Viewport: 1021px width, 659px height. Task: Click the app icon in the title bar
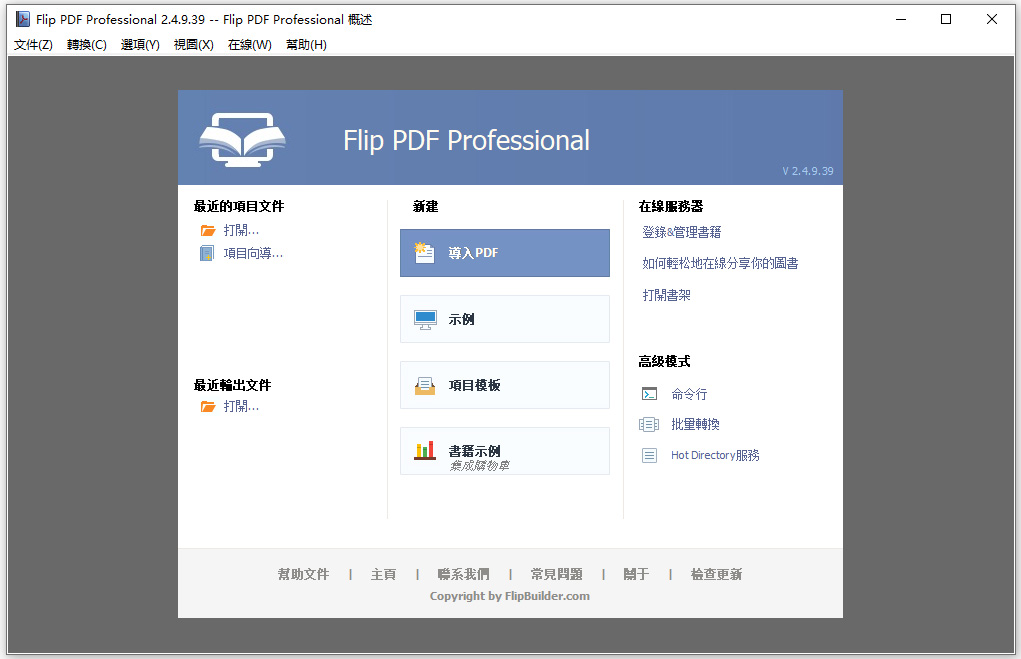coord(14,19)
